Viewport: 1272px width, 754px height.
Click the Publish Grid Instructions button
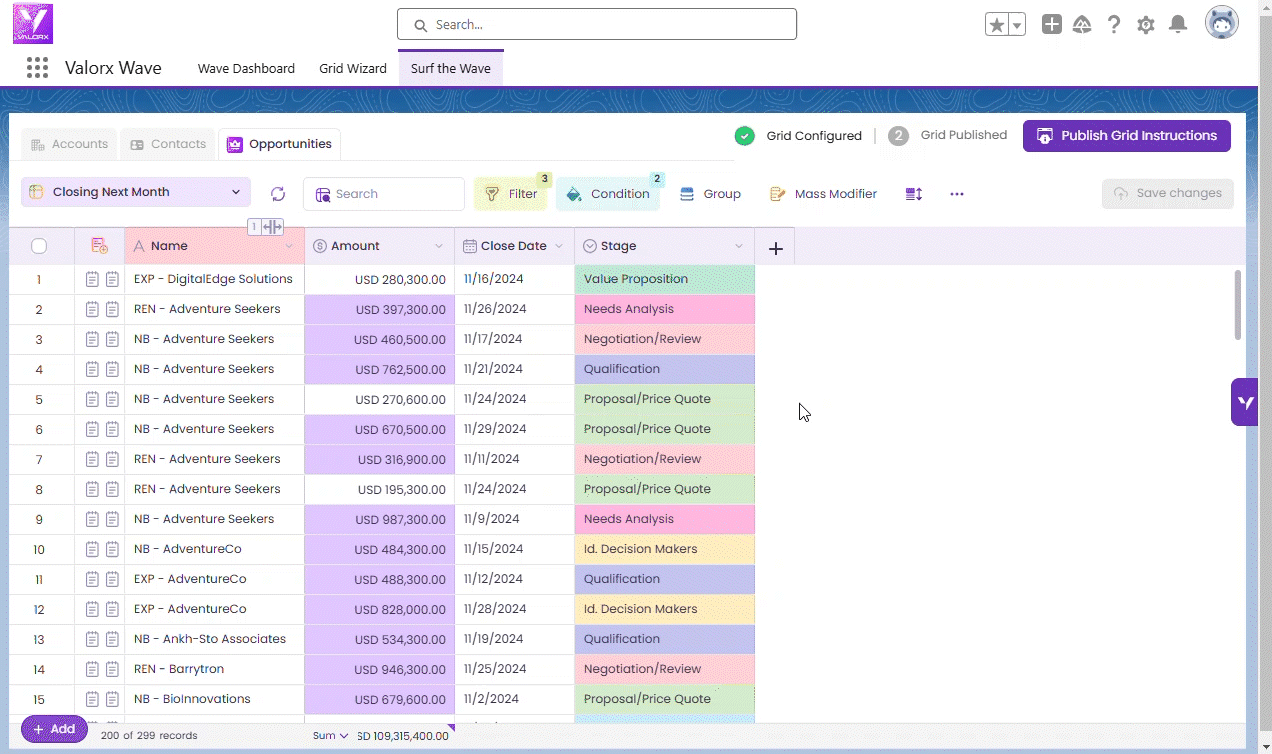pyautogui.click(x=1126, y=136)
